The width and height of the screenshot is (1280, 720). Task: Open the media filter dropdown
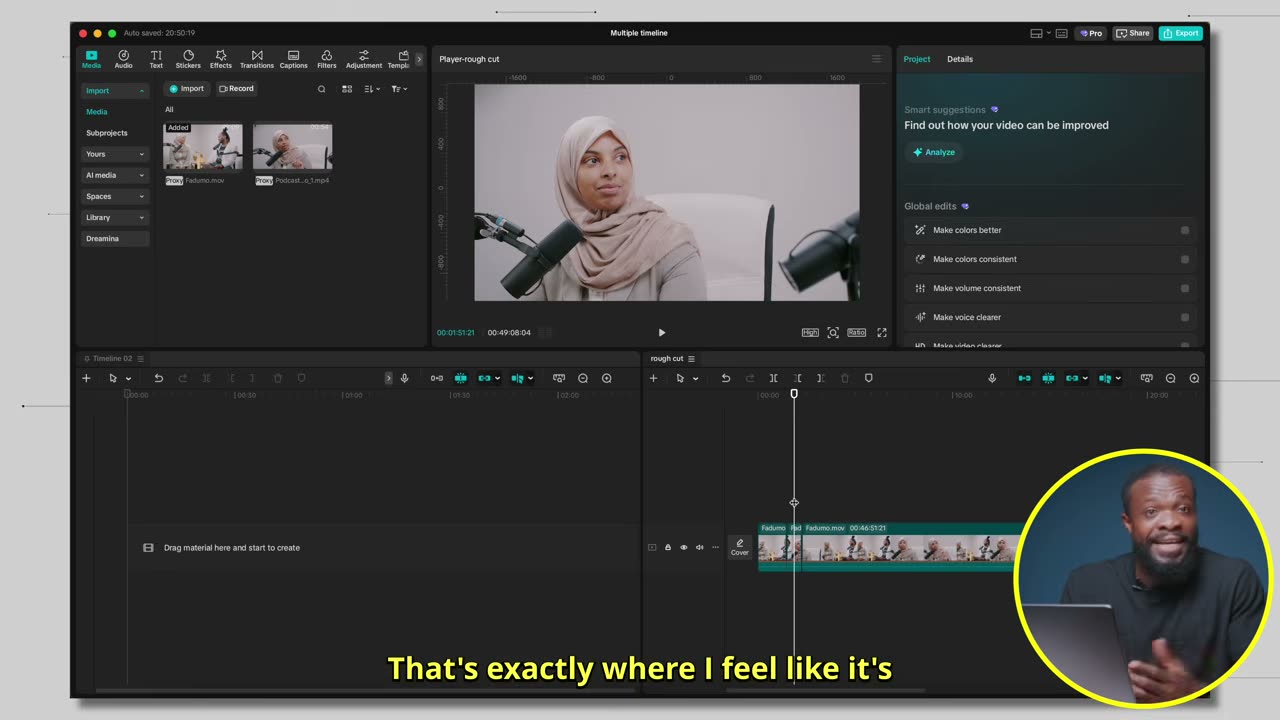398,89
